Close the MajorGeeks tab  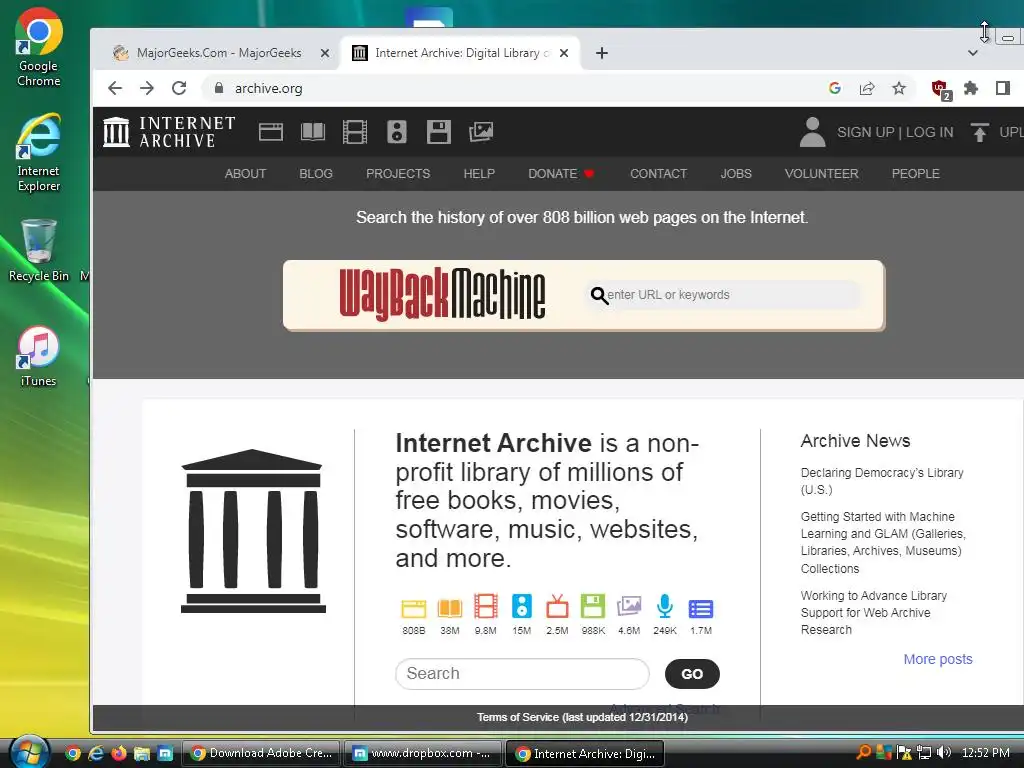pos(325,53)
